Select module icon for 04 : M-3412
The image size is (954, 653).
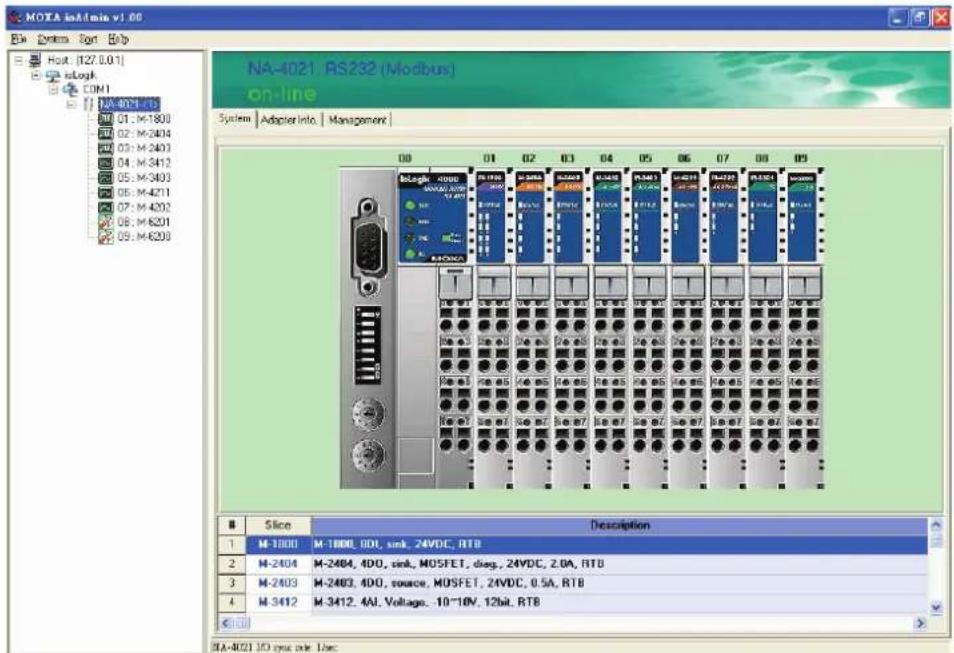point(106,163)
